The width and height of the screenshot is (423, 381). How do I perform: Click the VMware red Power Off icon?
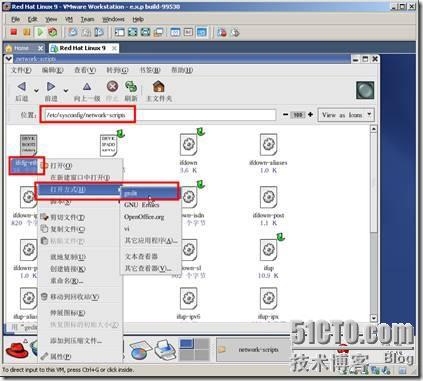click(x=14, y=32)
